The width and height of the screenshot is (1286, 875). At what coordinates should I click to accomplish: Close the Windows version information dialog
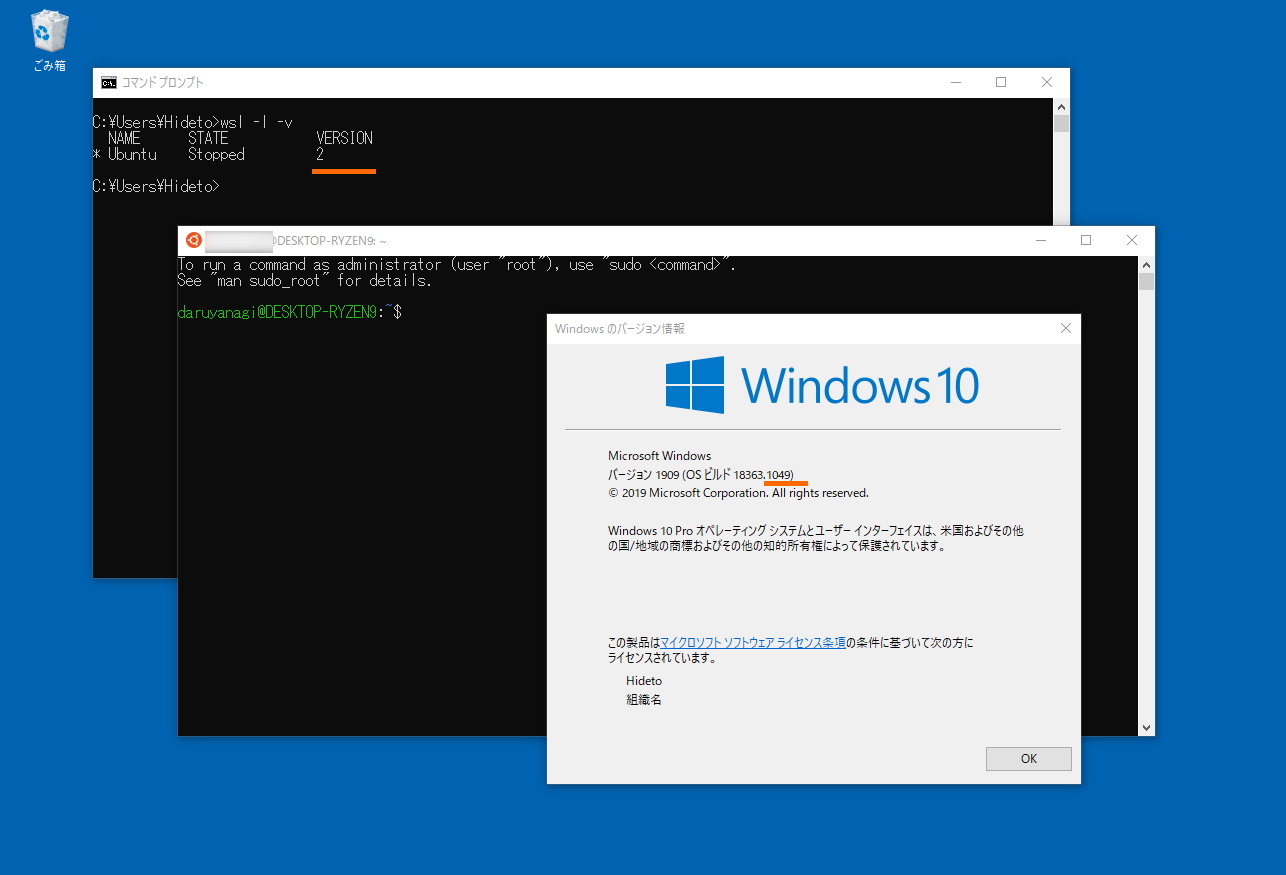1065,328
